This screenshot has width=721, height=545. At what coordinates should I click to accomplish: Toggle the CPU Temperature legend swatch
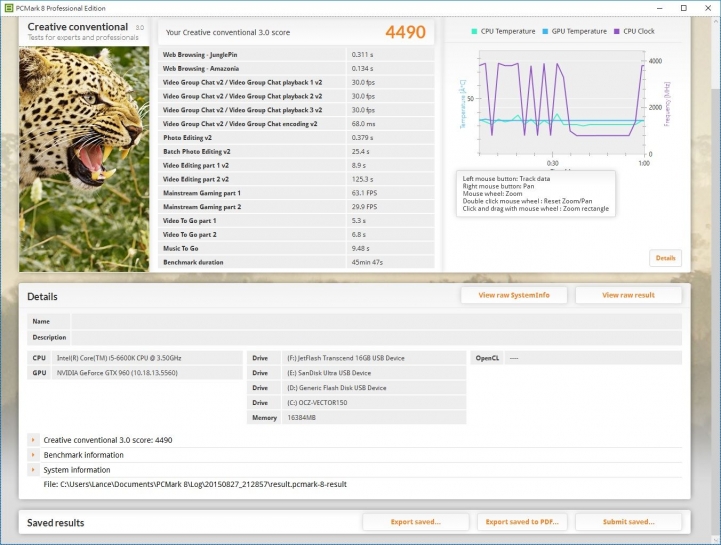pos(474,31)
